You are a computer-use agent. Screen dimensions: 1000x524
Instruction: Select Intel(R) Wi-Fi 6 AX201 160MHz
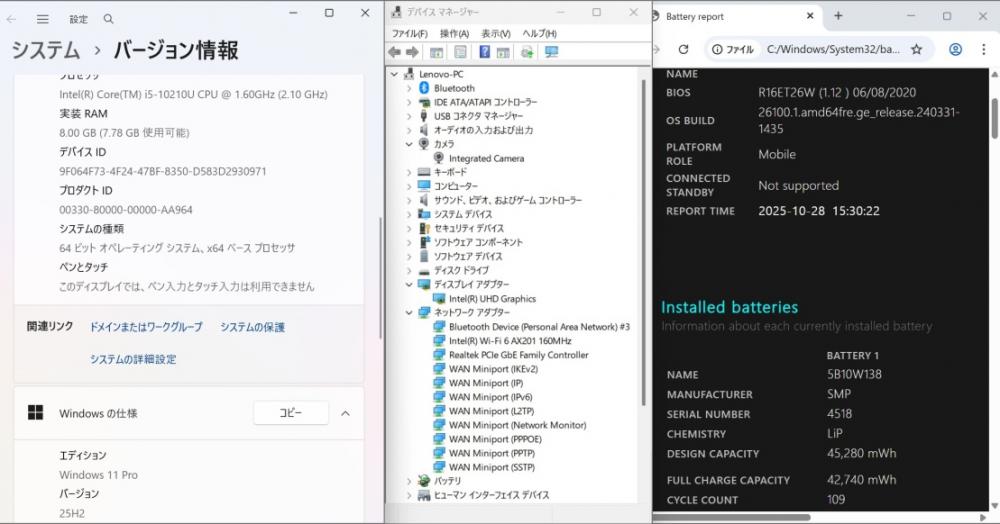click(x=510, y=341)
